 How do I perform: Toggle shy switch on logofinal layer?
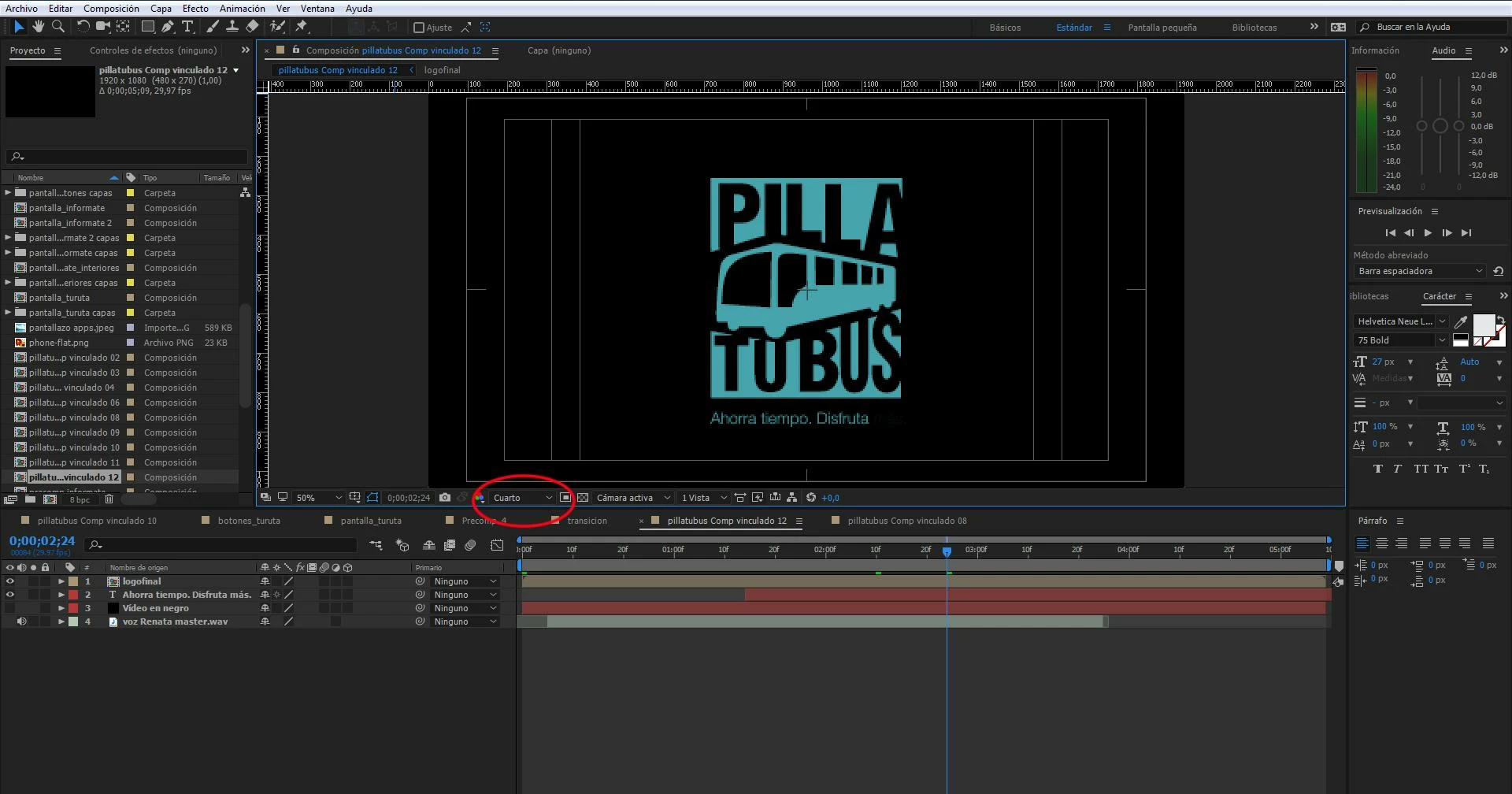pyautogui.click(x=265, y=581)
